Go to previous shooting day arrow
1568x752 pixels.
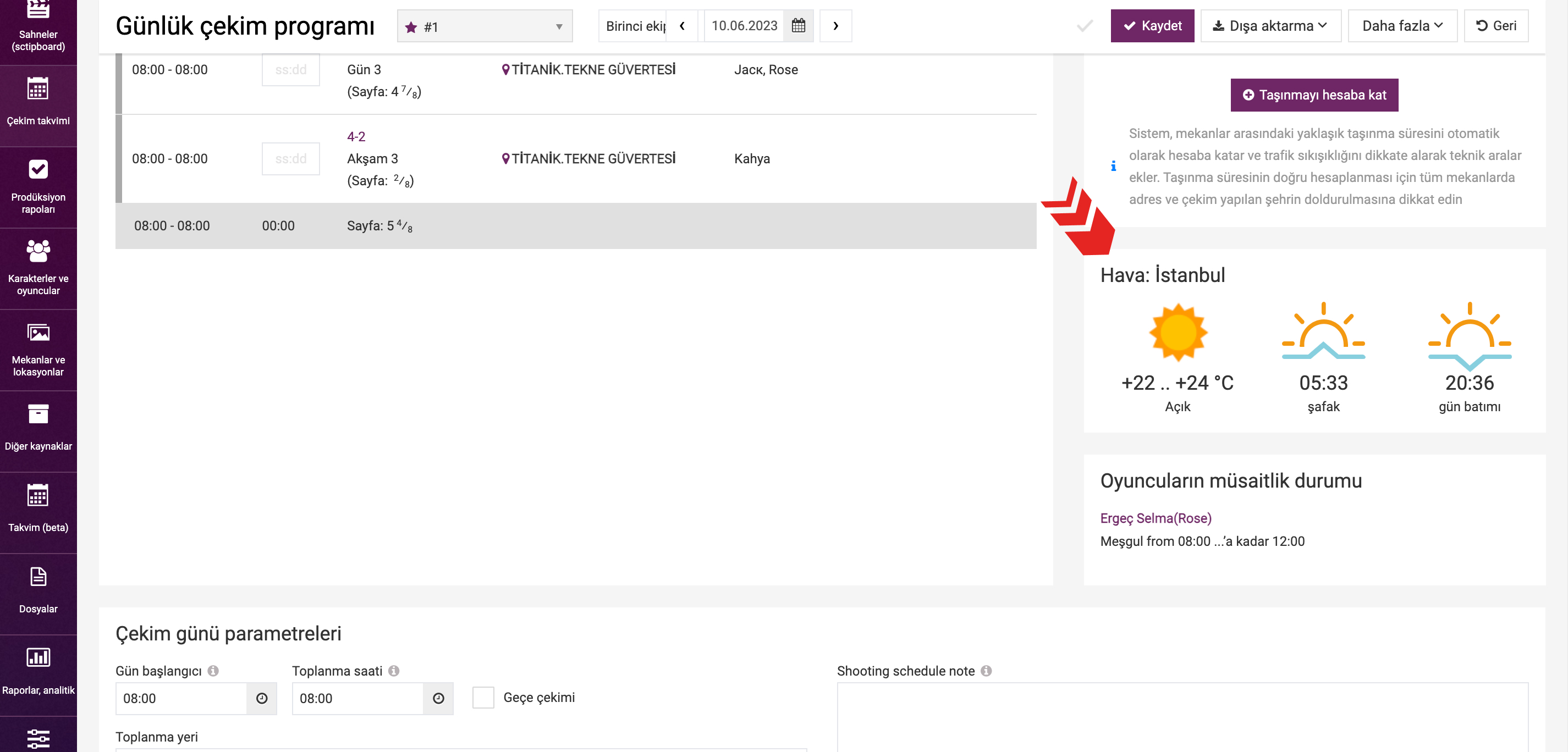(x=683, y=25)
